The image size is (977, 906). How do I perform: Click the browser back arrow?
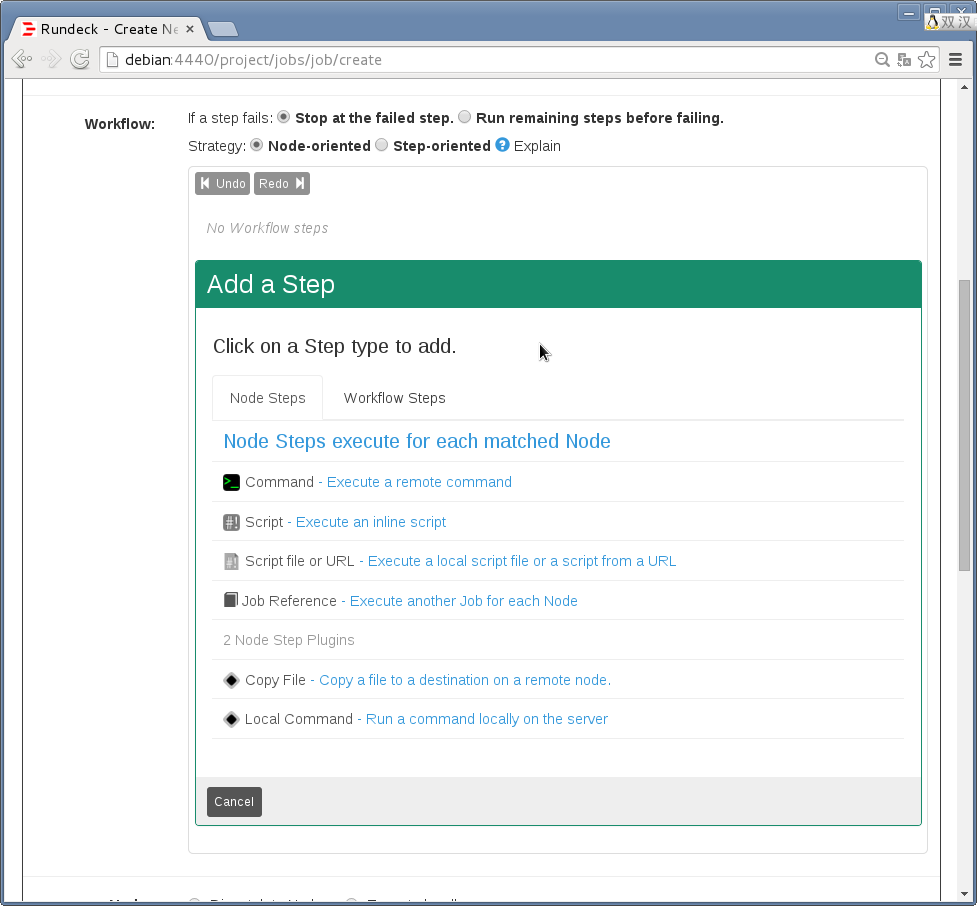[x=22, y=59]
